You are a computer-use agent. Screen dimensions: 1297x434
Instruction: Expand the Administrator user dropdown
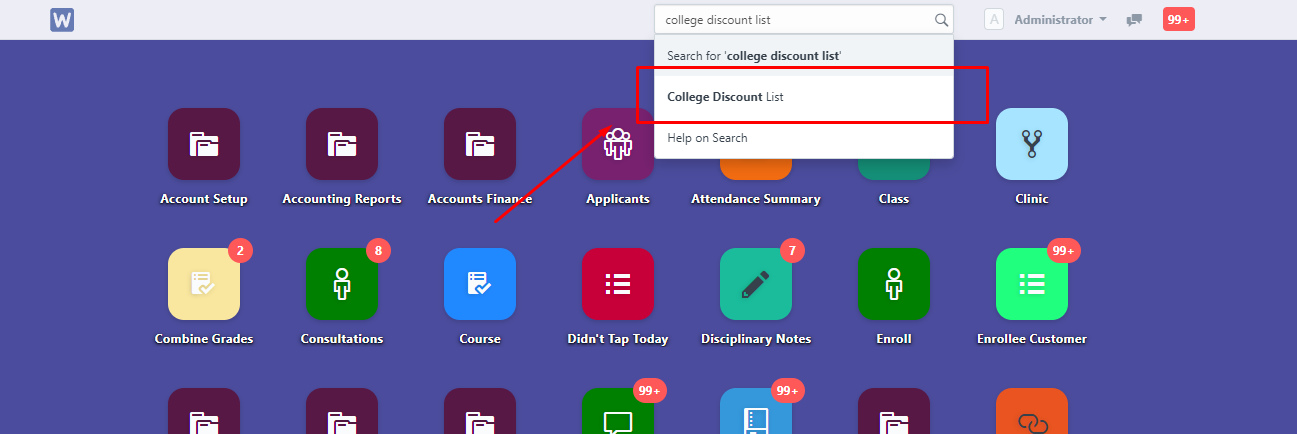[1060, 20]
